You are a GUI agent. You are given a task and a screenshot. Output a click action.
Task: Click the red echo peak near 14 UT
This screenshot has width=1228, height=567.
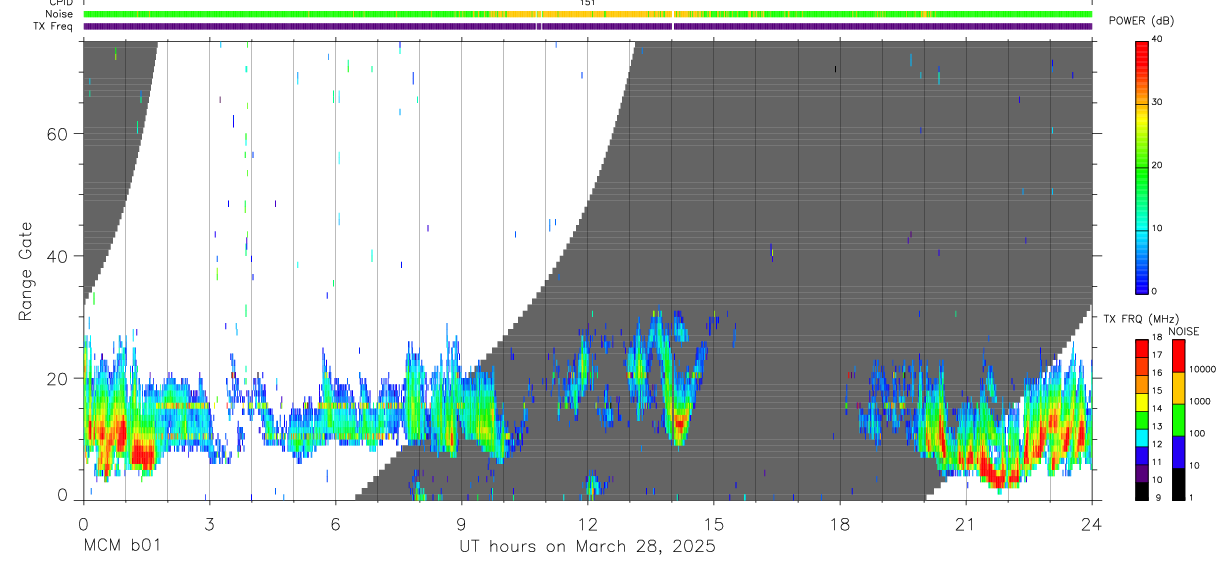(680, 425)
